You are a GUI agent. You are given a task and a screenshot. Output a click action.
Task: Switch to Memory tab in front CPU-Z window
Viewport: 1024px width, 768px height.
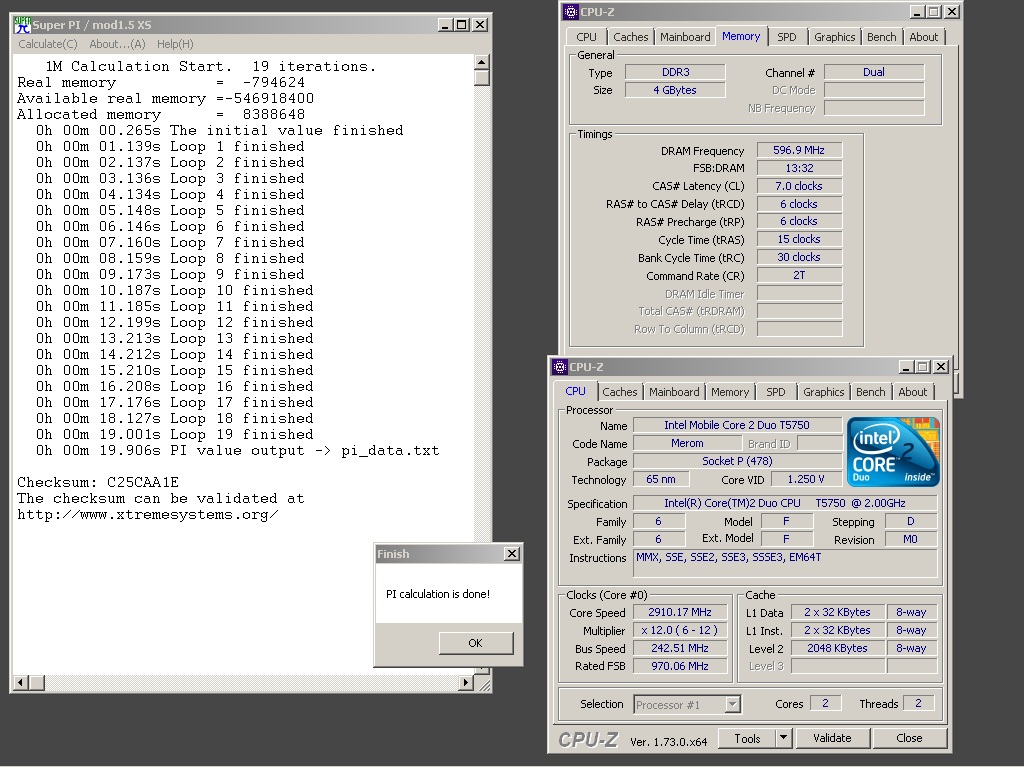[729, 392]
